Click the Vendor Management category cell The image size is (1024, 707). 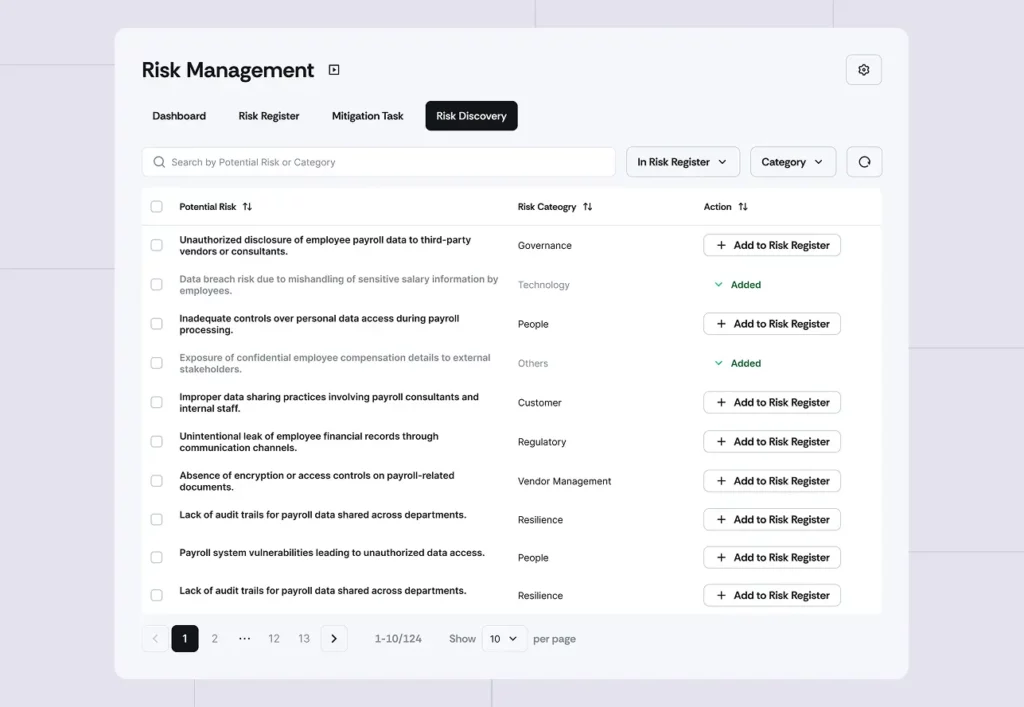(x=564, y=481)
